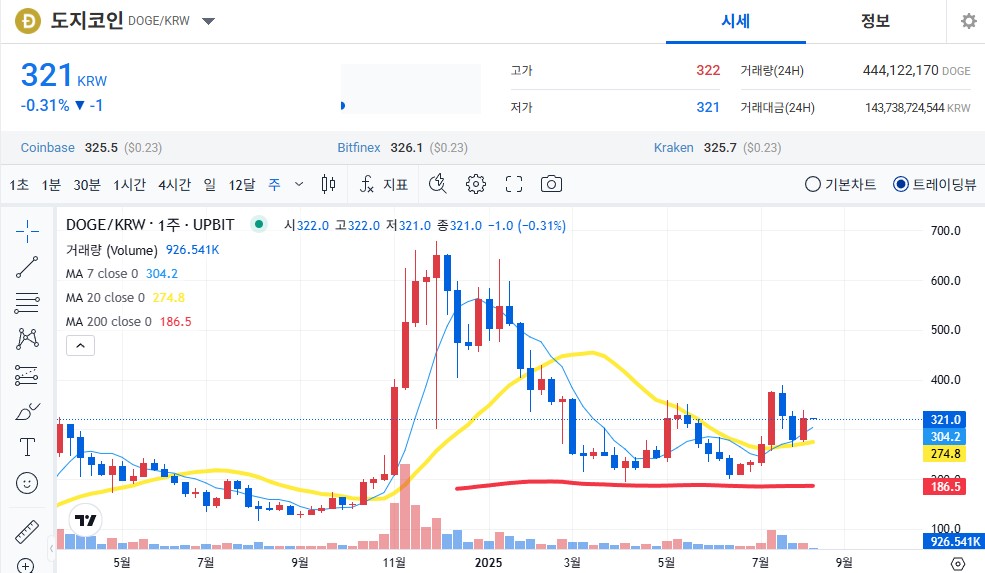Toggle fullscreen chart mode
Image resolution: width=985 pixels, height=573 pixels.
click(x=514, y=184)
